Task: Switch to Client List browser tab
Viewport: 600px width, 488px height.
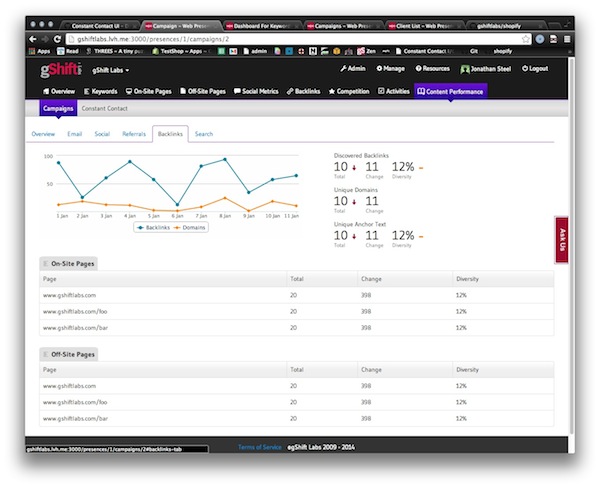Action: coord(424,26)
